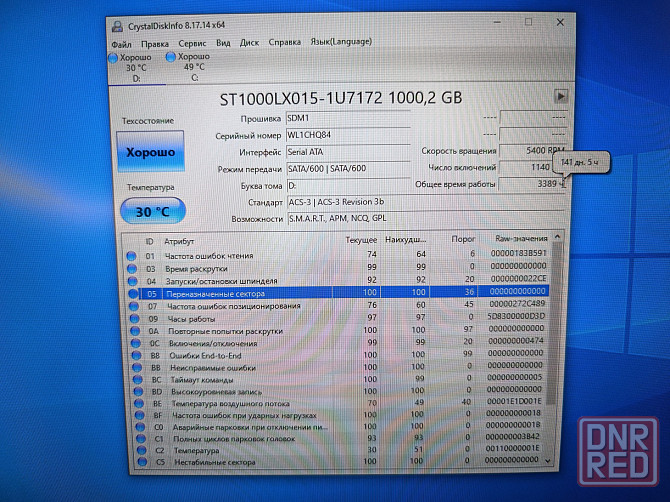
Task: Click the 30 °C temperature button
Action: [150, 211]
